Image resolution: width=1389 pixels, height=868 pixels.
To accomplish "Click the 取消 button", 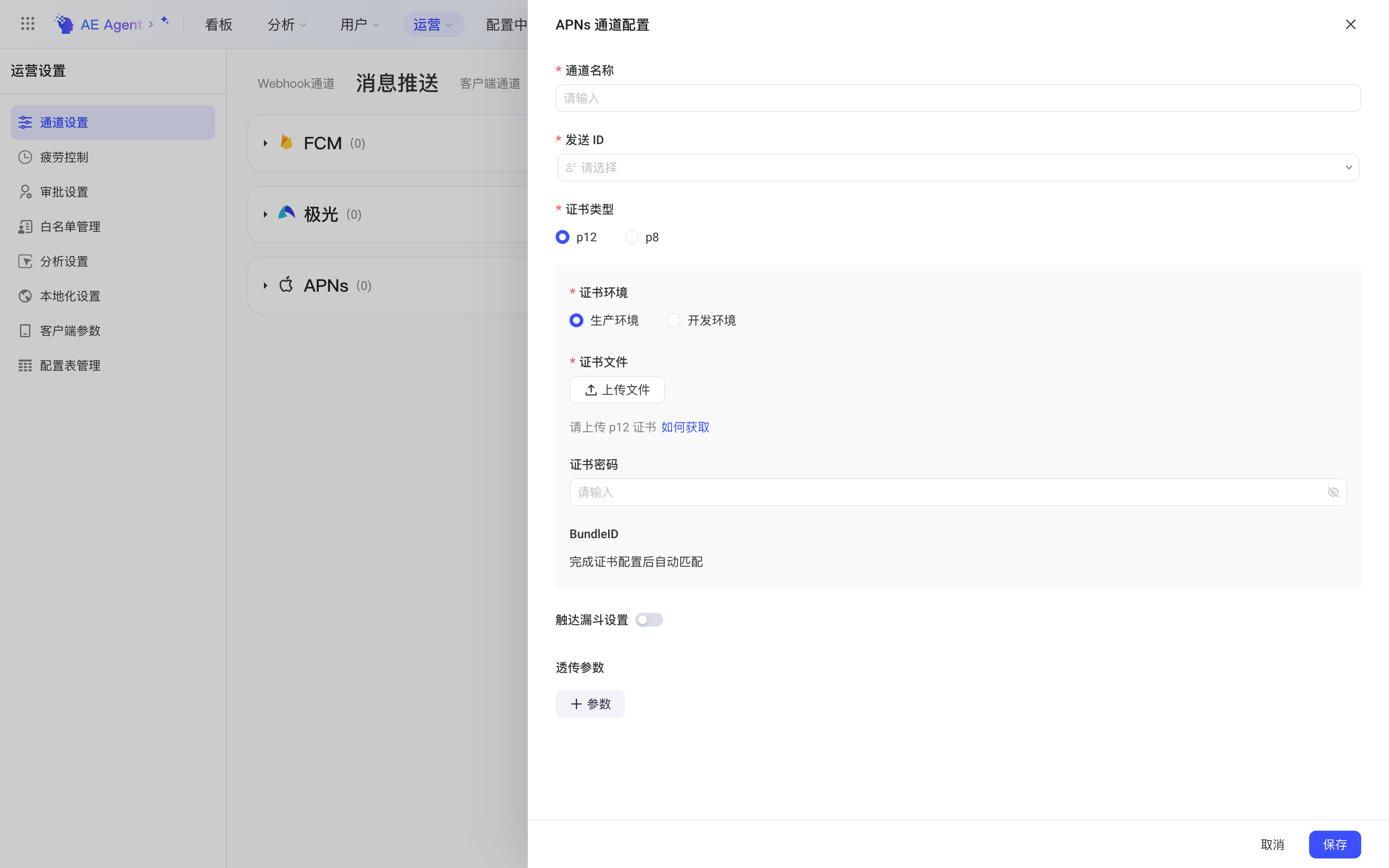I will 1272,845.
